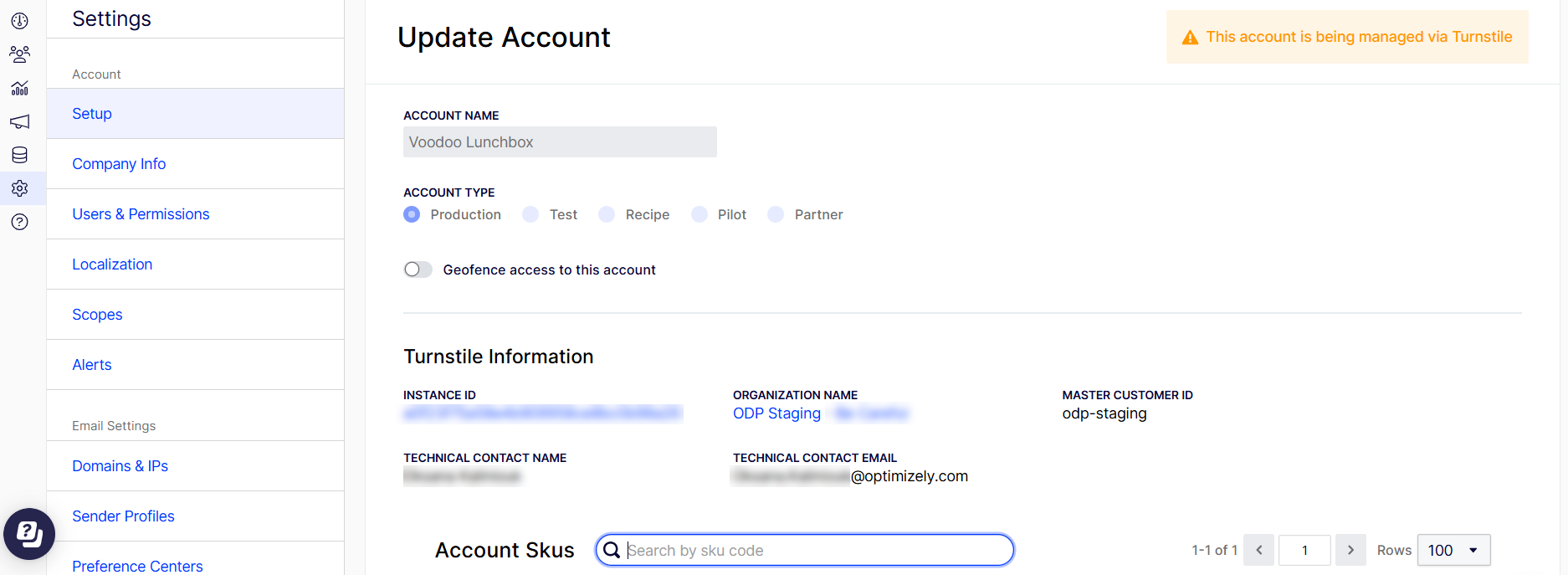The image size is (1568, 575).
Task: Open the customers people icon
Action: (x=20, y=54)
